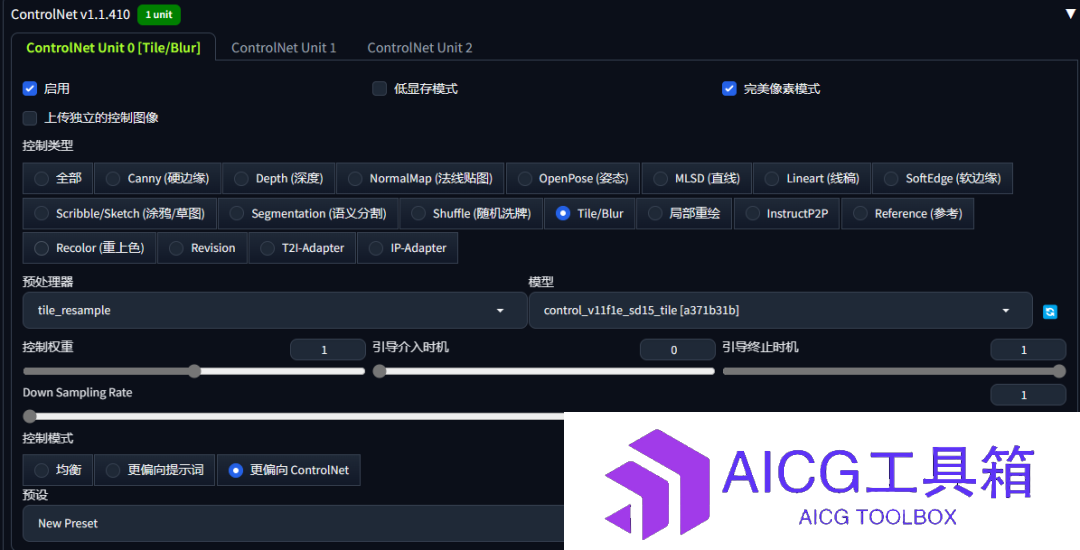The height and width of the screenshot is (550, 1080).
Task: Click the 引导介入时机 slider handle
Action: click(x=380, y=372)
